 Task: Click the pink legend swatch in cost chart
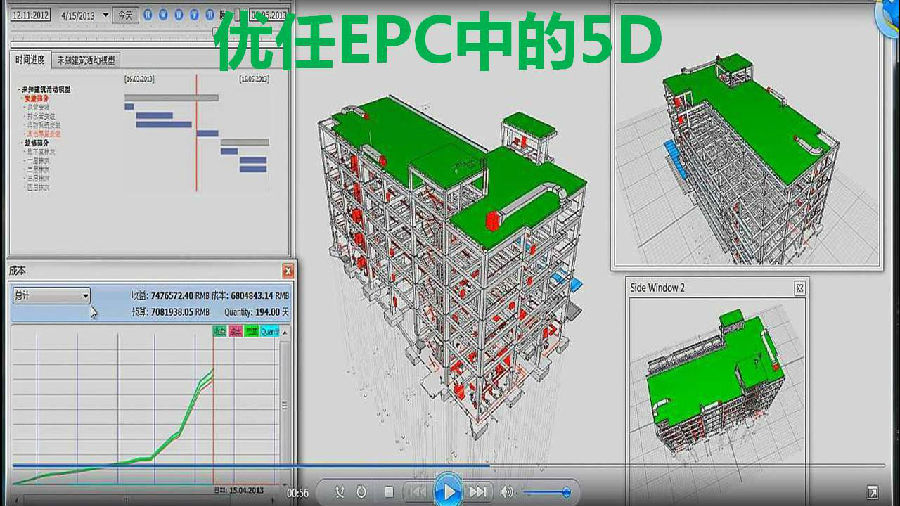pos(235,331)
